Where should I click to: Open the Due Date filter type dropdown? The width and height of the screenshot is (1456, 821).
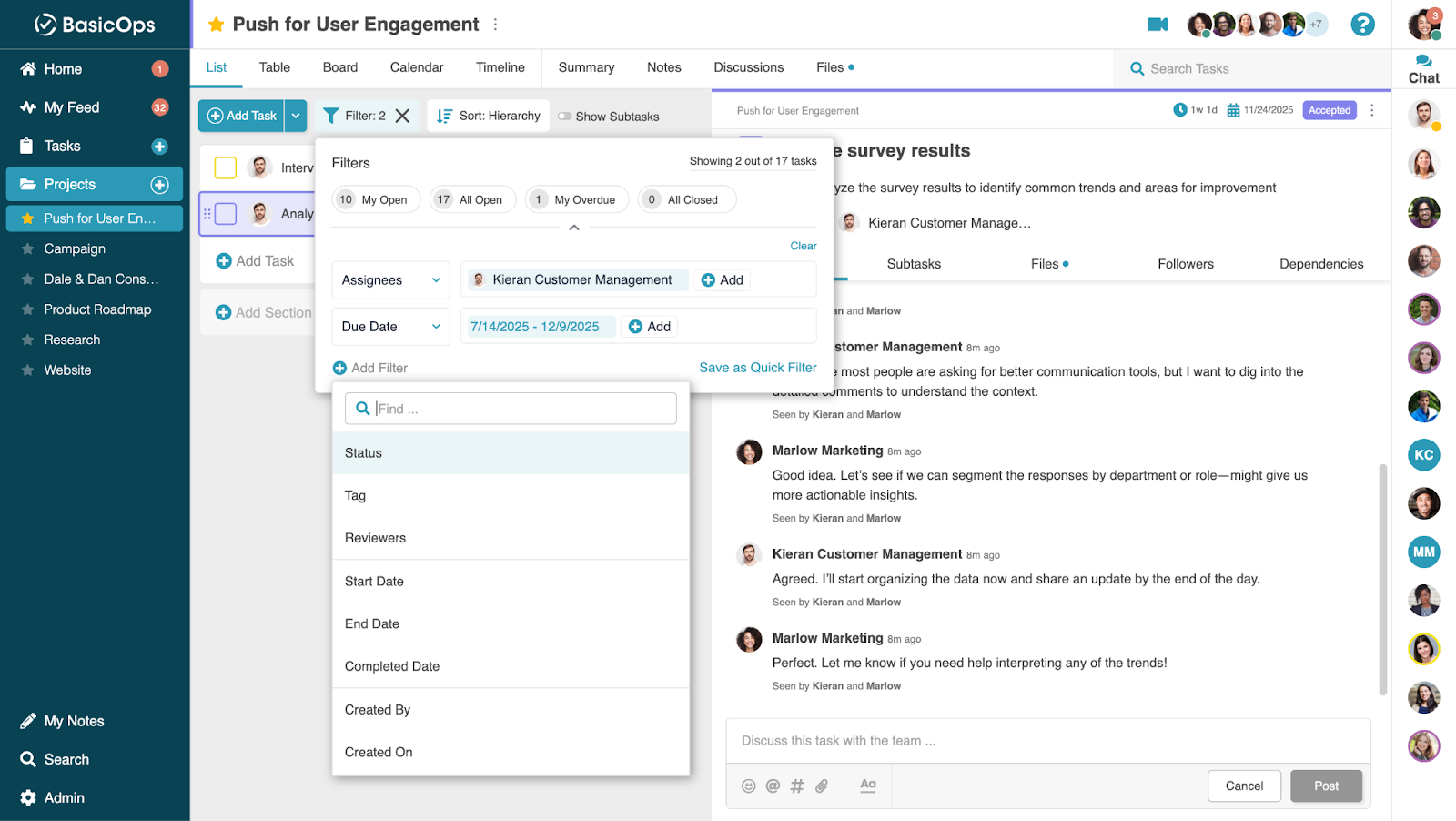coord(390,327)
